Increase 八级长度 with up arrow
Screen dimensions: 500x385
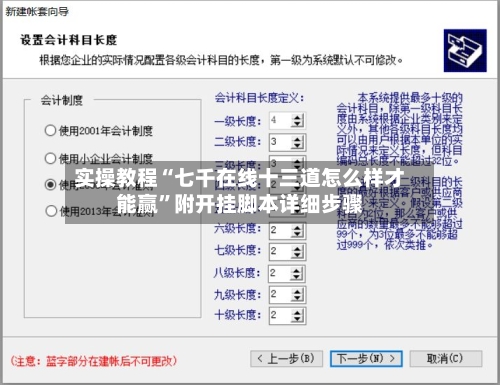297,271
